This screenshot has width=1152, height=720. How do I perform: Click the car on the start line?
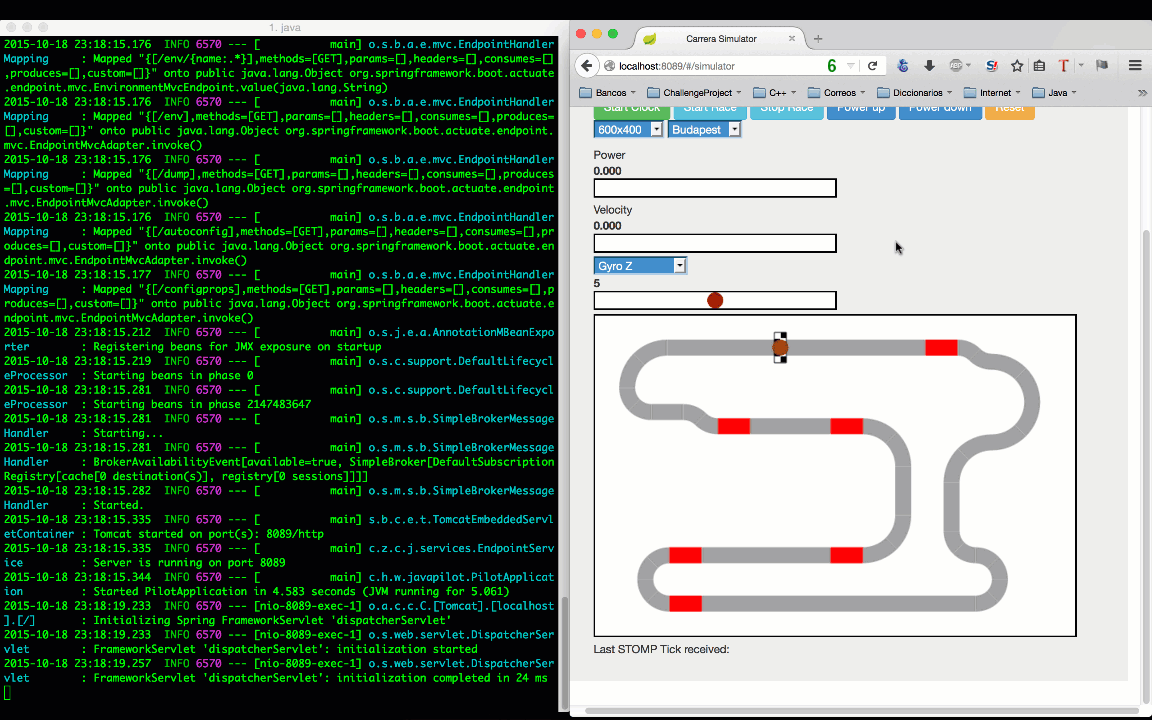[x=780, y=348]
